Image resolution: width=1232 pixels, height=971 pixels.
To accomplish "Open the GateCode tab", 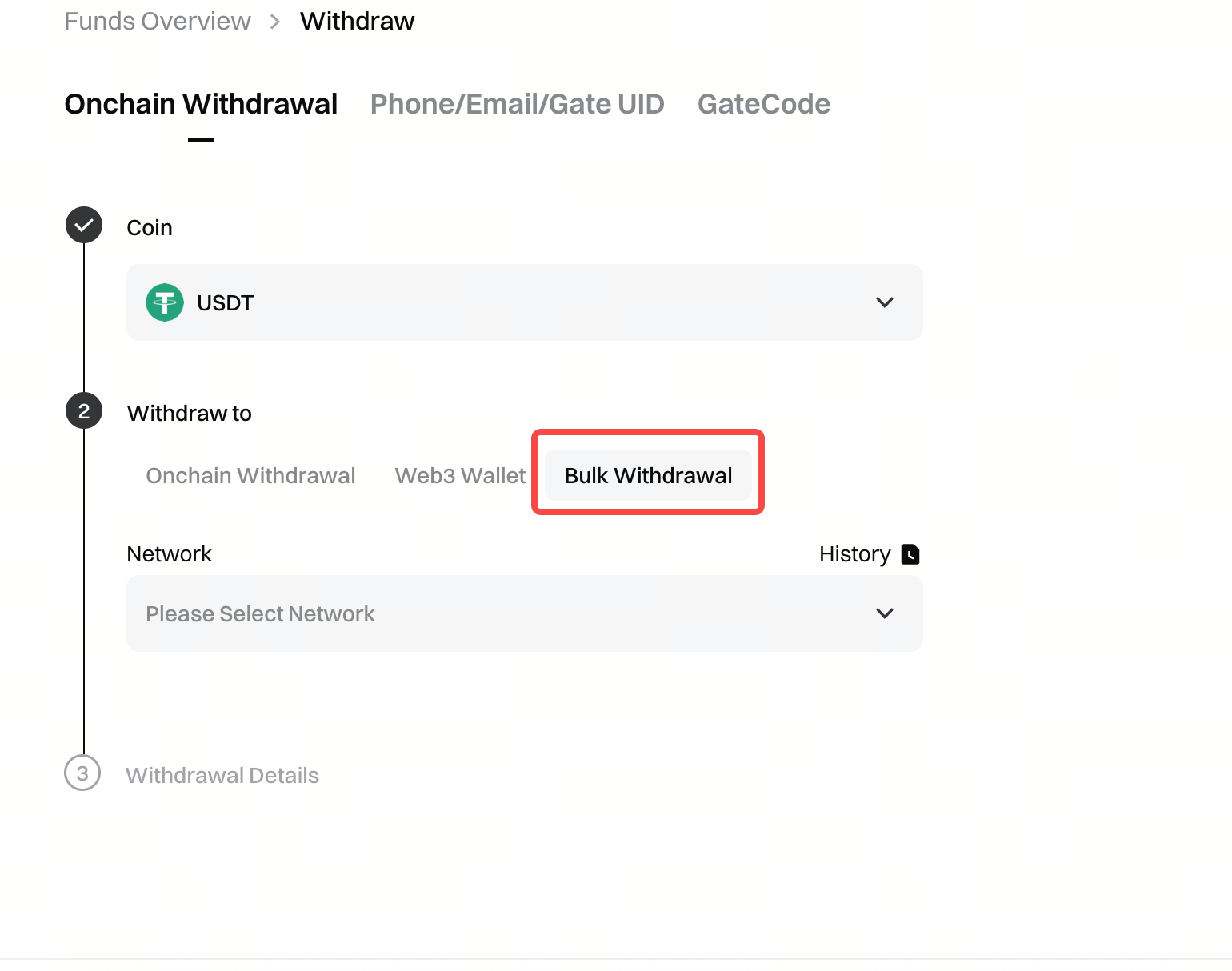I will click(763, 104).
